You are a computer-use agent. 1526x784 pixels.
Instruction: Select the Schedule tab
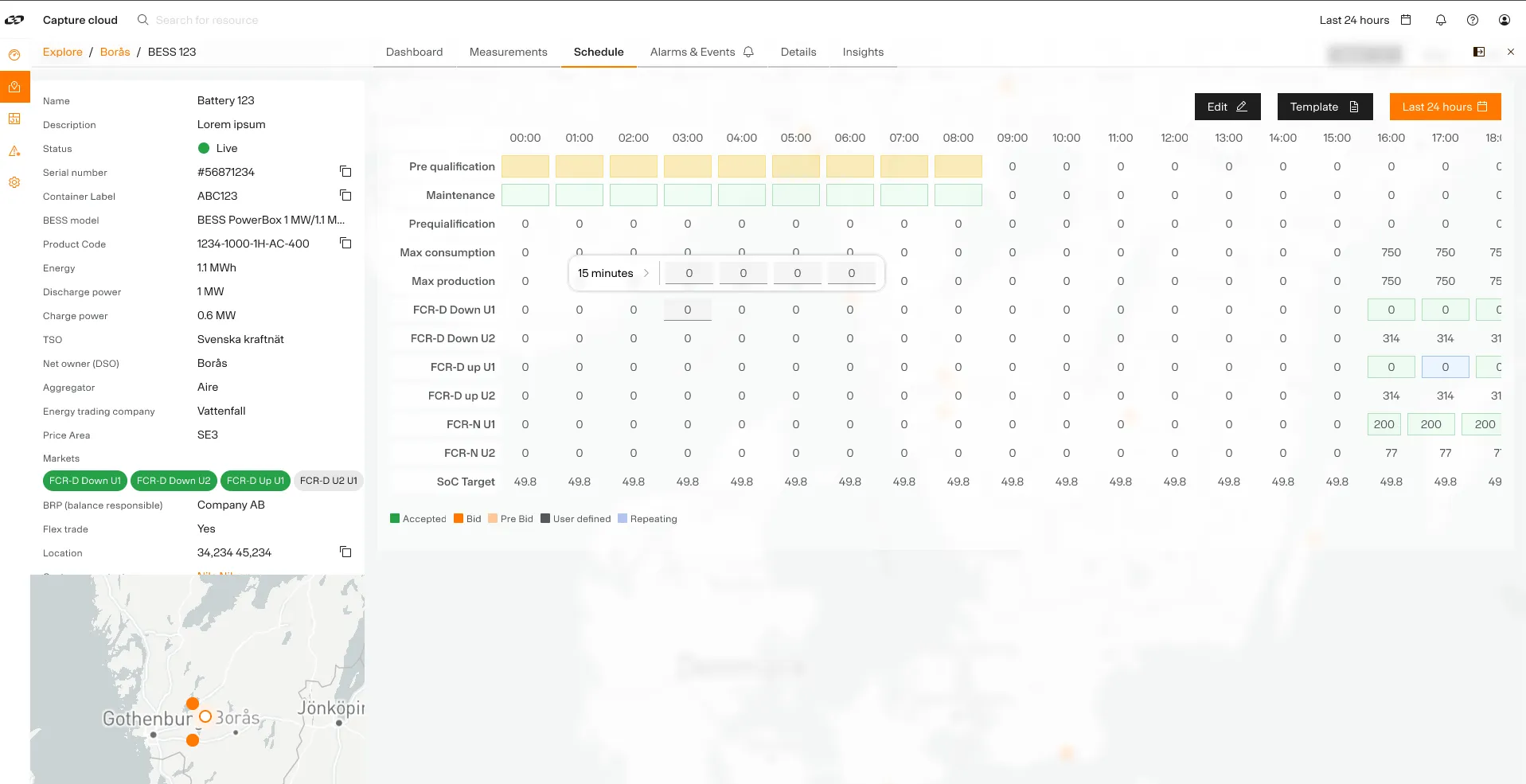pyautogui.click(x=599, y=52)
